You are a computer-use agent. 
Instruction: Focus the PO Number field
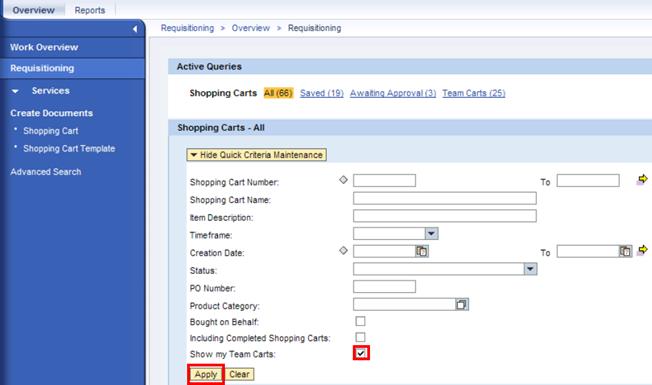point(384,286)
